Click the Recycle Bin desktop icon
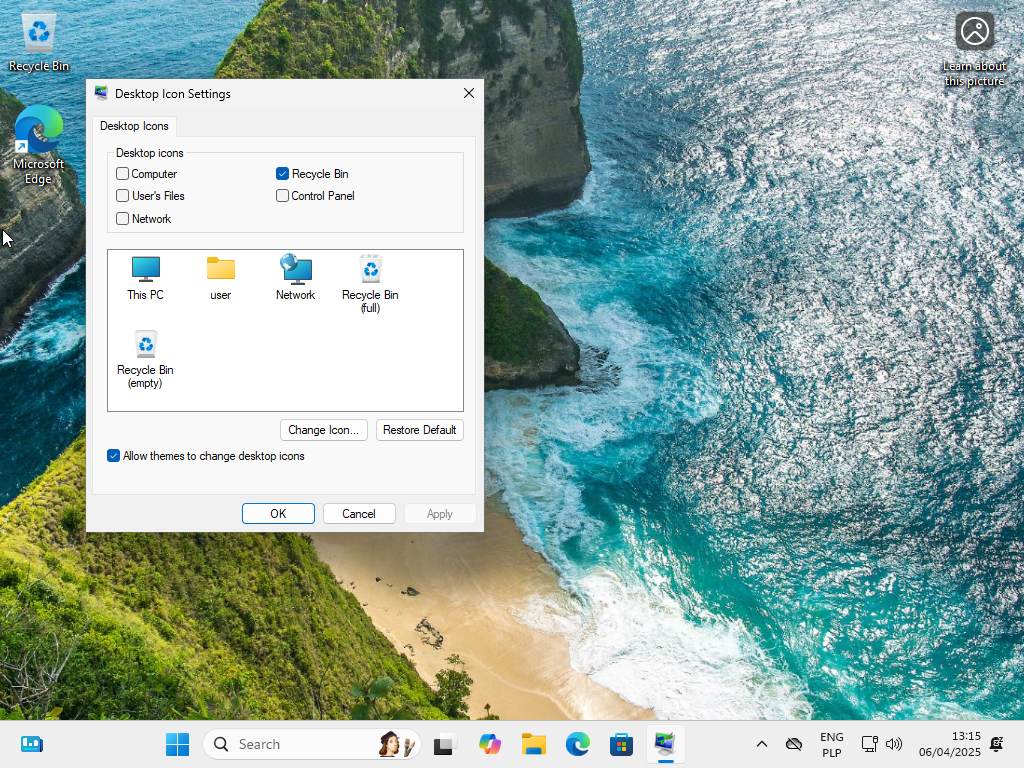 tap(39, 42)
